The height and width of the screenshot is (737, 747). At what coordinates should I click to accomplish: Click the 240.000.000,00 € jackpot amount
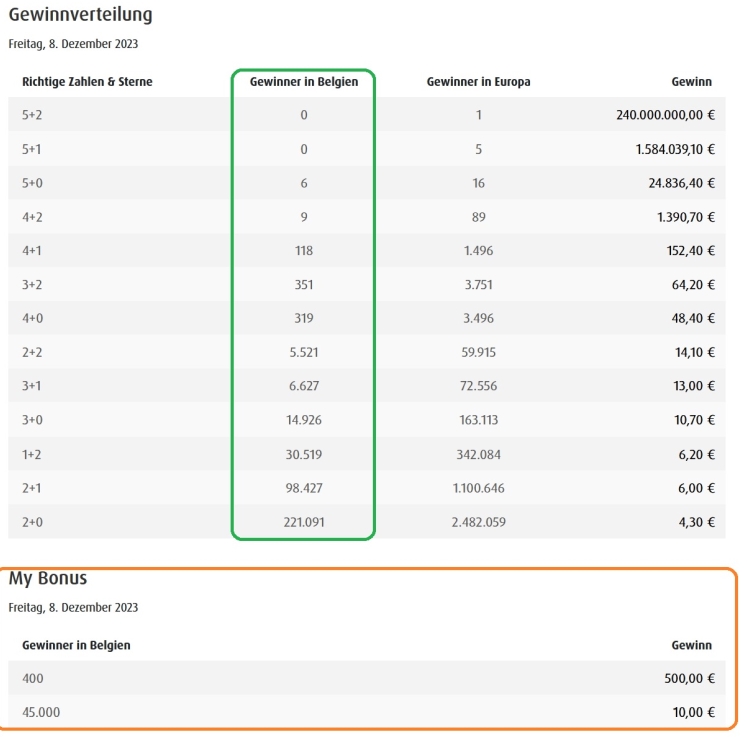(665, 115)
